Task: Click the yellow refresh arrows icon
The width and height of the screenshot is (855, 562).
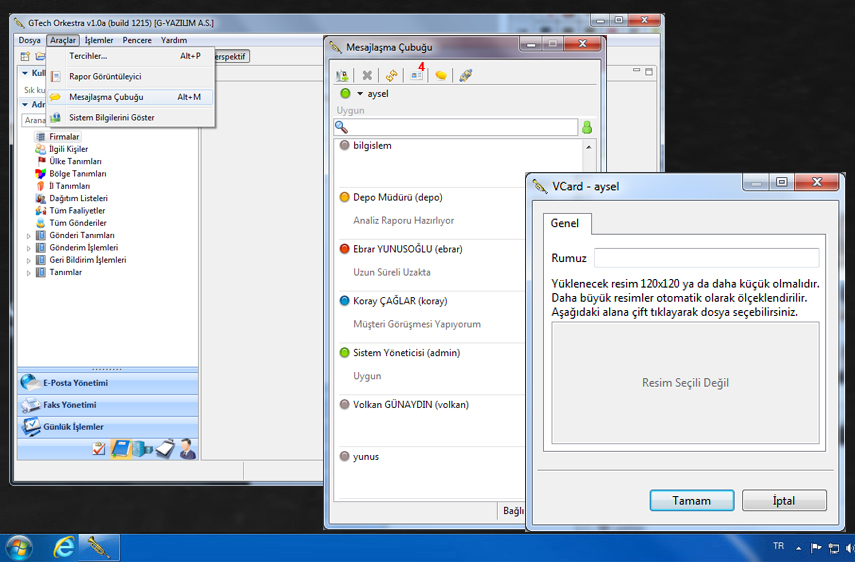Action: coord(392,75)
